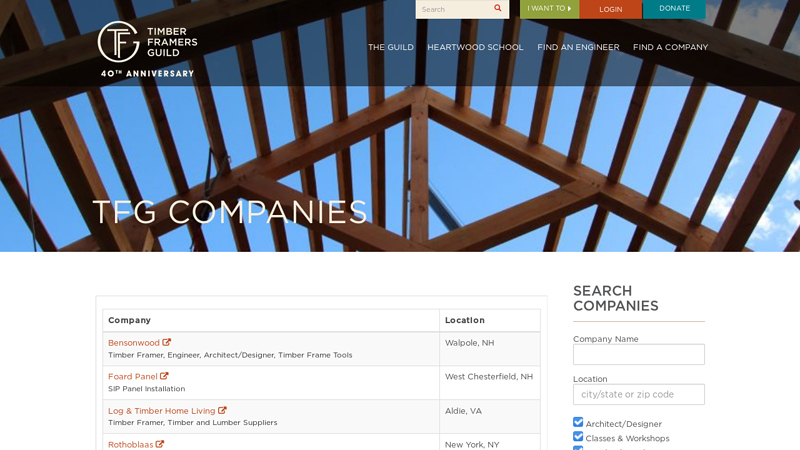This screenshot has width=800, height=450.
Task: Uncheck Classes & Workshops checkbox
Action: 578,436
